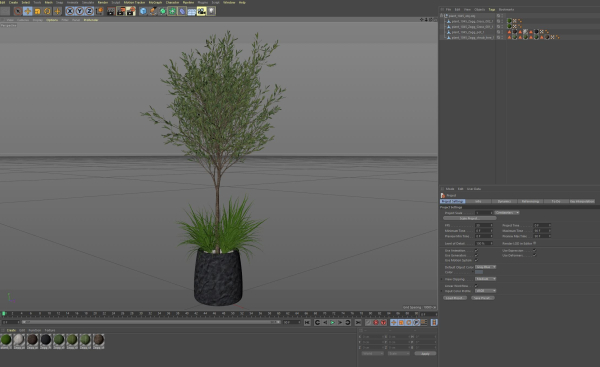Viewport: 600px width, 367px height.
Task: Toggle rotation keyframe recording icon
Action: tap(409, 323)
